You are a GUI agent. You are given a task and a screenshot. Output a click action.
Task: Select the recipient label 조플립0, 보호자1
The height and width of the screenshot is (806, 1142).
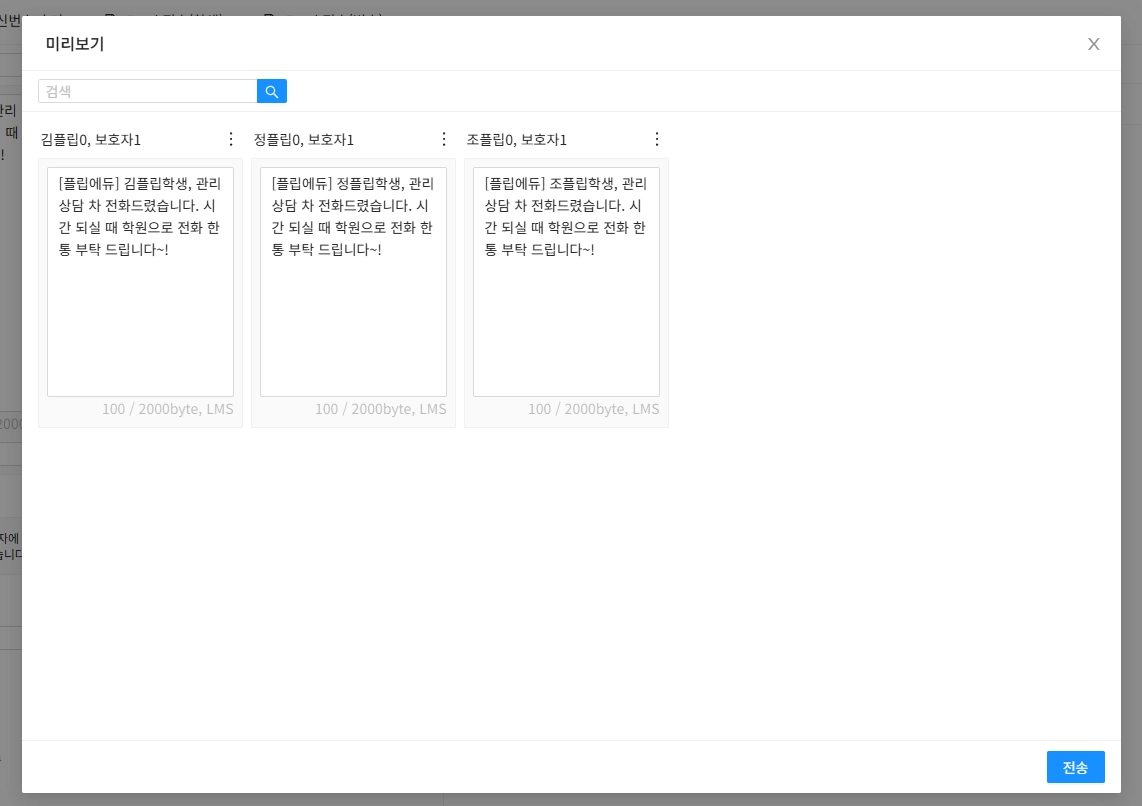[516, 140]
